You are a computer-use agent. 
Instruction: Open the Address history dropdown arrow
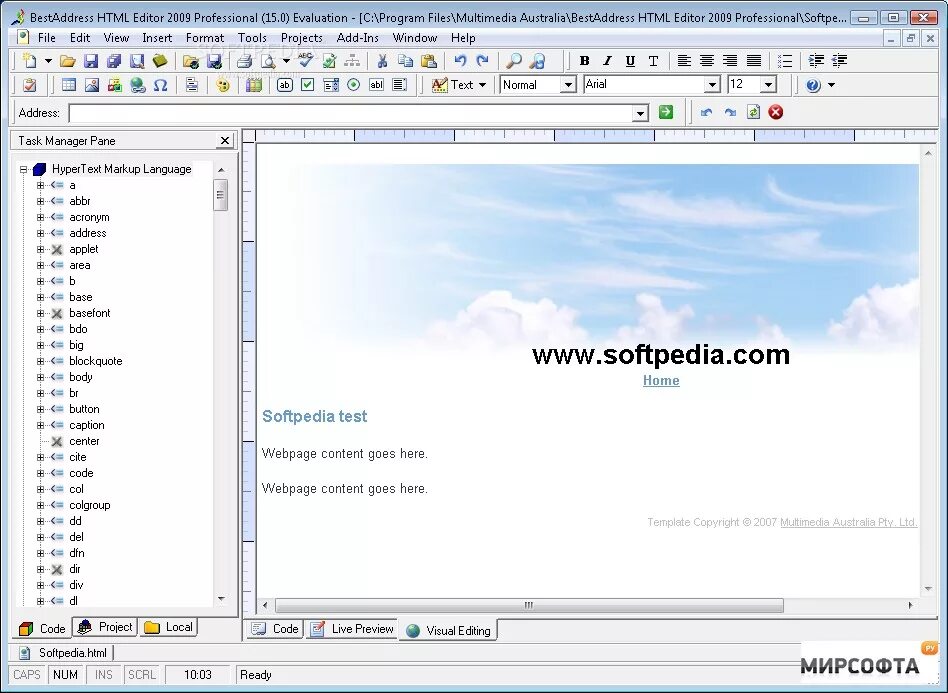[640, 113]
